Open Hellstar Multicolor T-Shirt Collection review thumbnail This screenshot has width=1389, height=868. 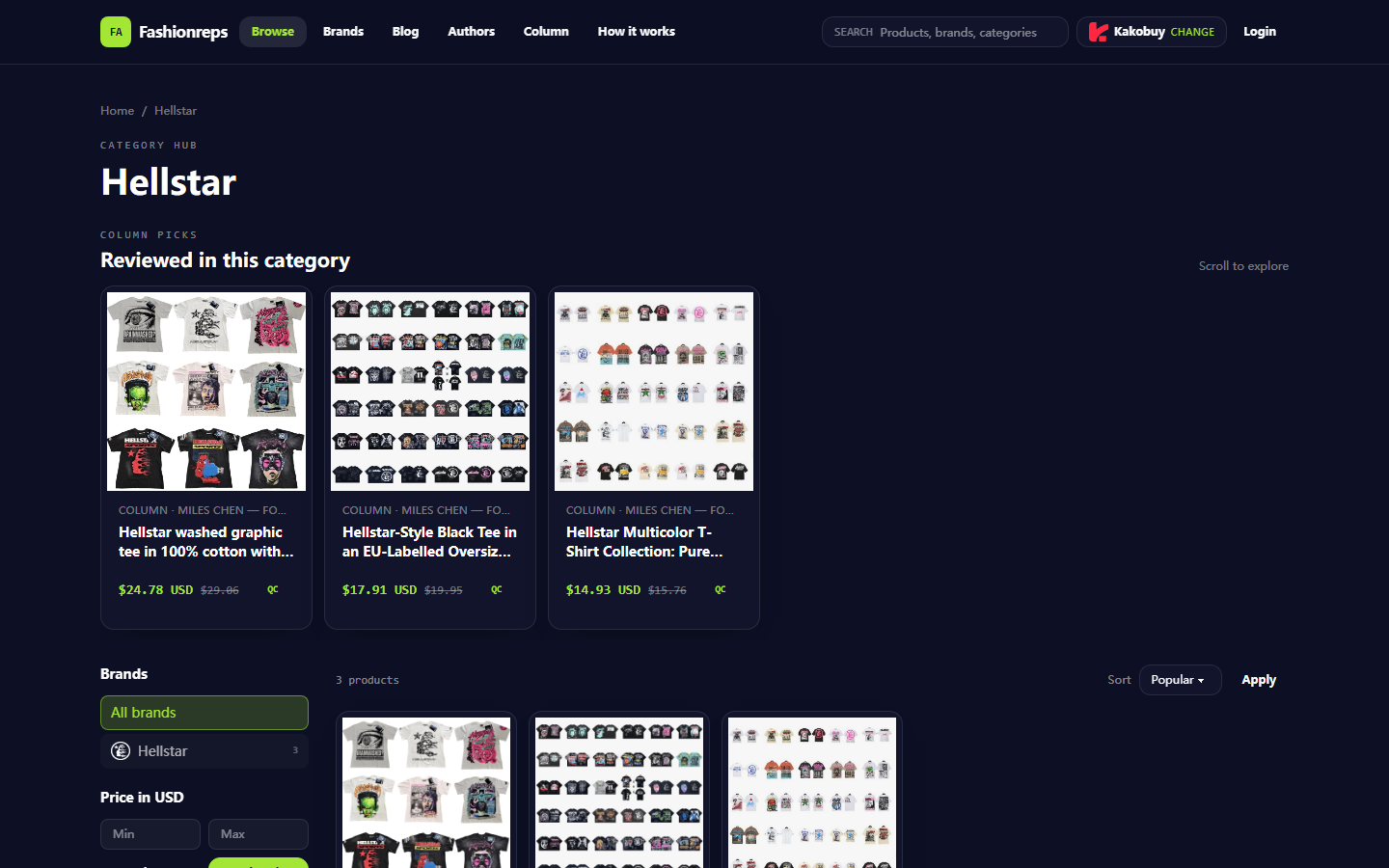click(654, 392)
